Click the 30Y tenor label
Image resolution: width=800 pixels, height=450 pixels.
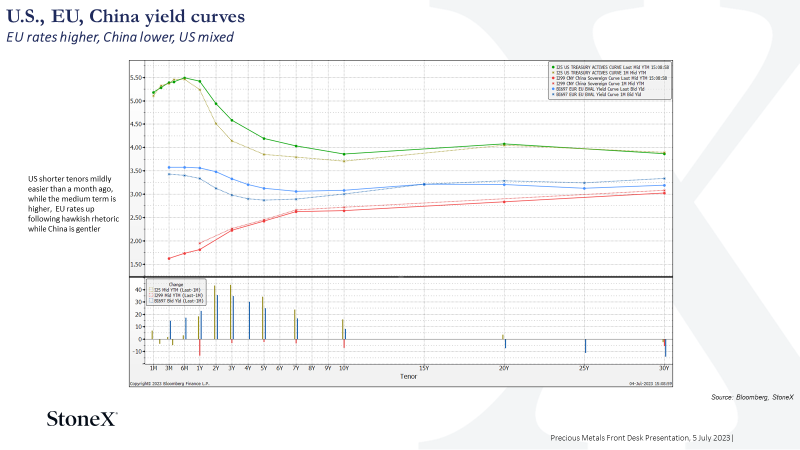point(664,368)
